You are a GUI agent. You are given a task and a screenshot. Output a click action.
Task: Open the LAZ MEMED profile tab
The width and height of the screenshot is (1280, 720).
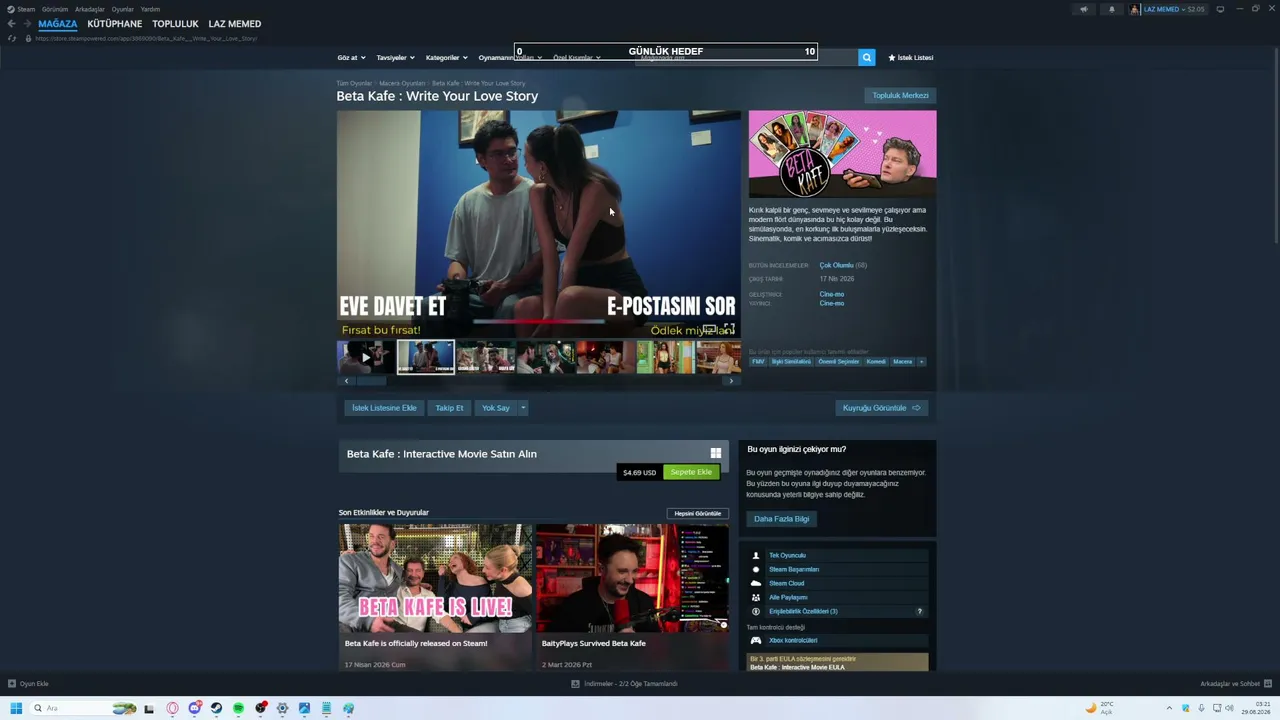(x=235, y=24)
